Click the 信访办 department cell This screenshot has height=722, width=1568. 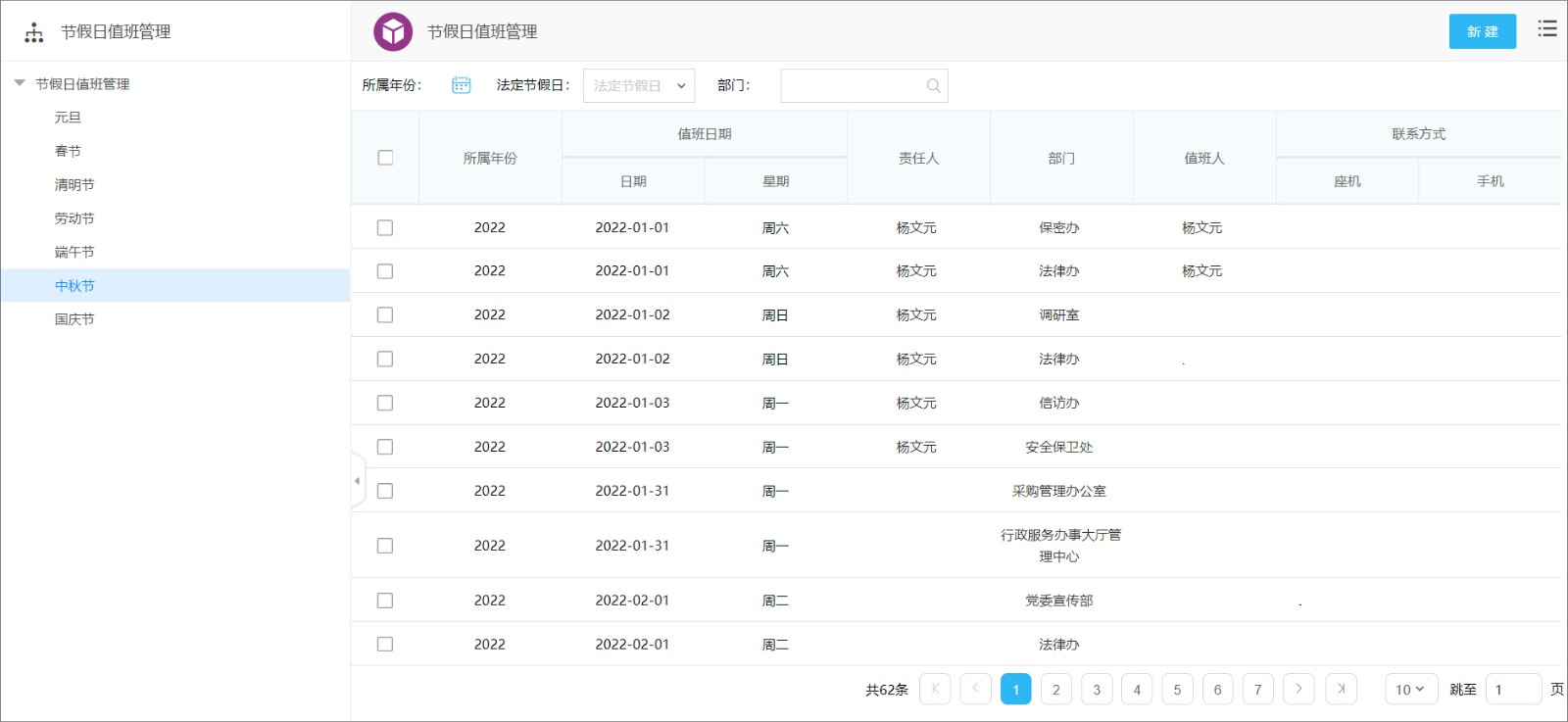click(1059, 403)
